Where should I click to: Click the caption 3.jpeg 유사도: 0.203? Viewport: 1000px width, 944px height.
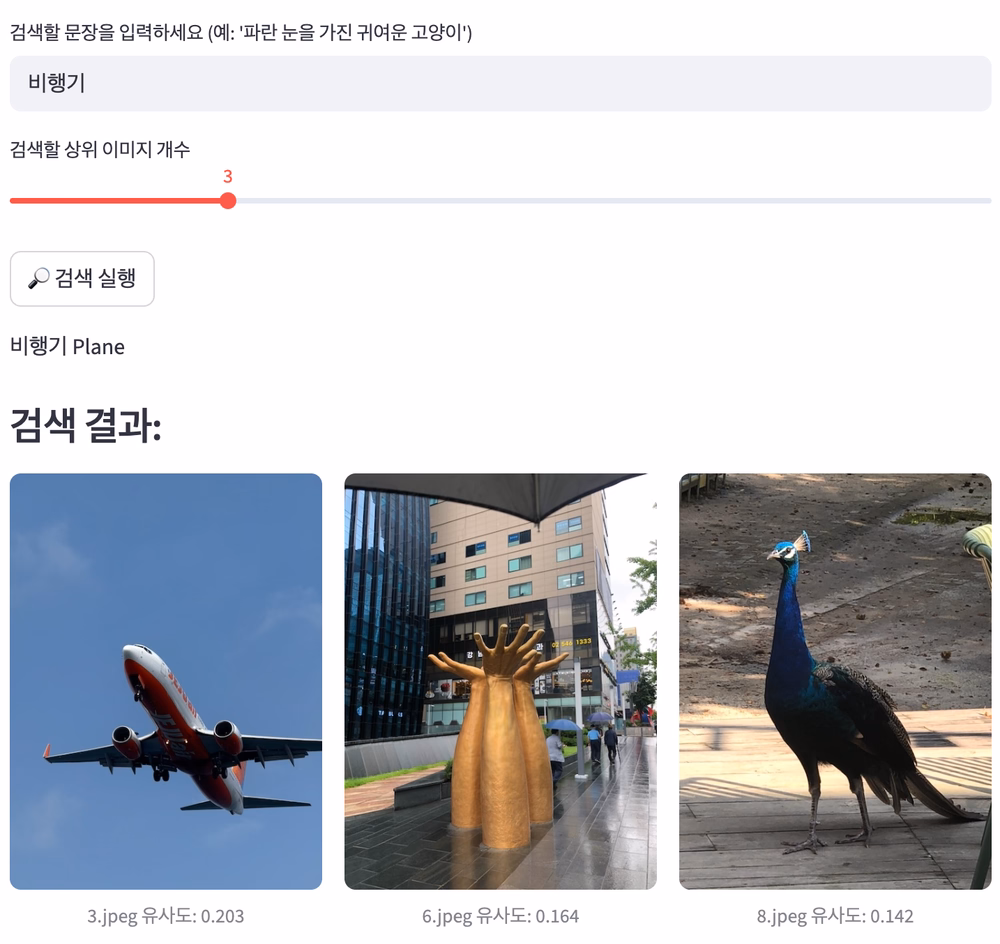click(166, 917)
